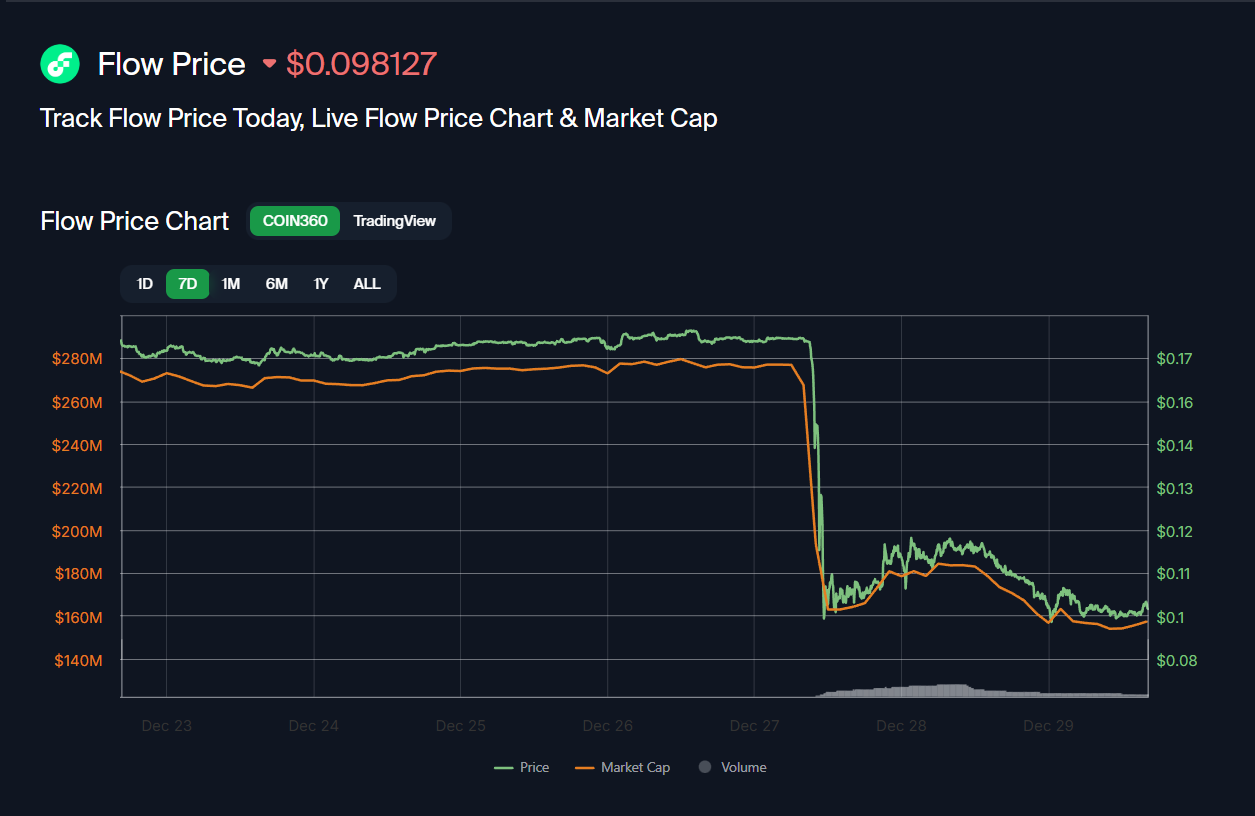Click the Dec 23 date axis label

pyautogui.click(x=166, y=726)
